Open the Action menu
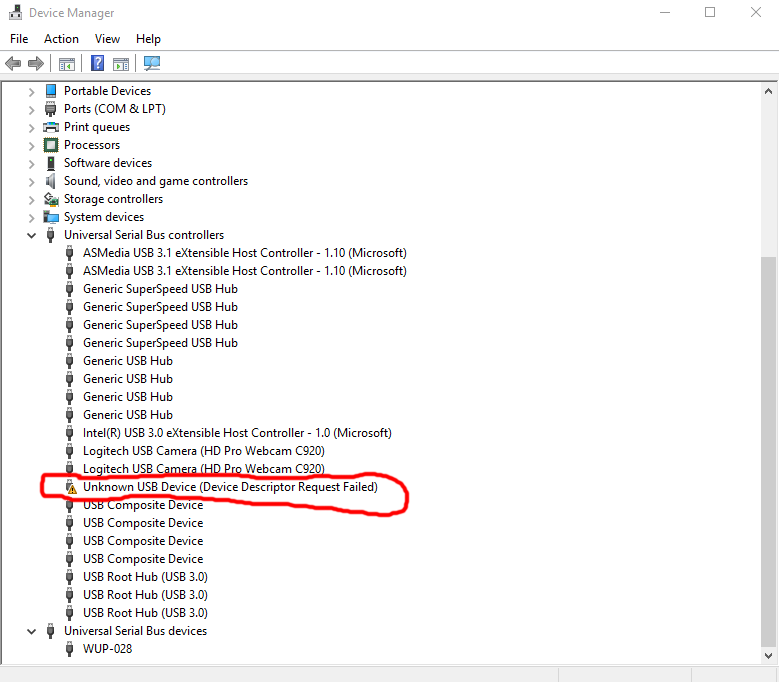The height and width of the screenshot is (682, 779). click(61, 39)
